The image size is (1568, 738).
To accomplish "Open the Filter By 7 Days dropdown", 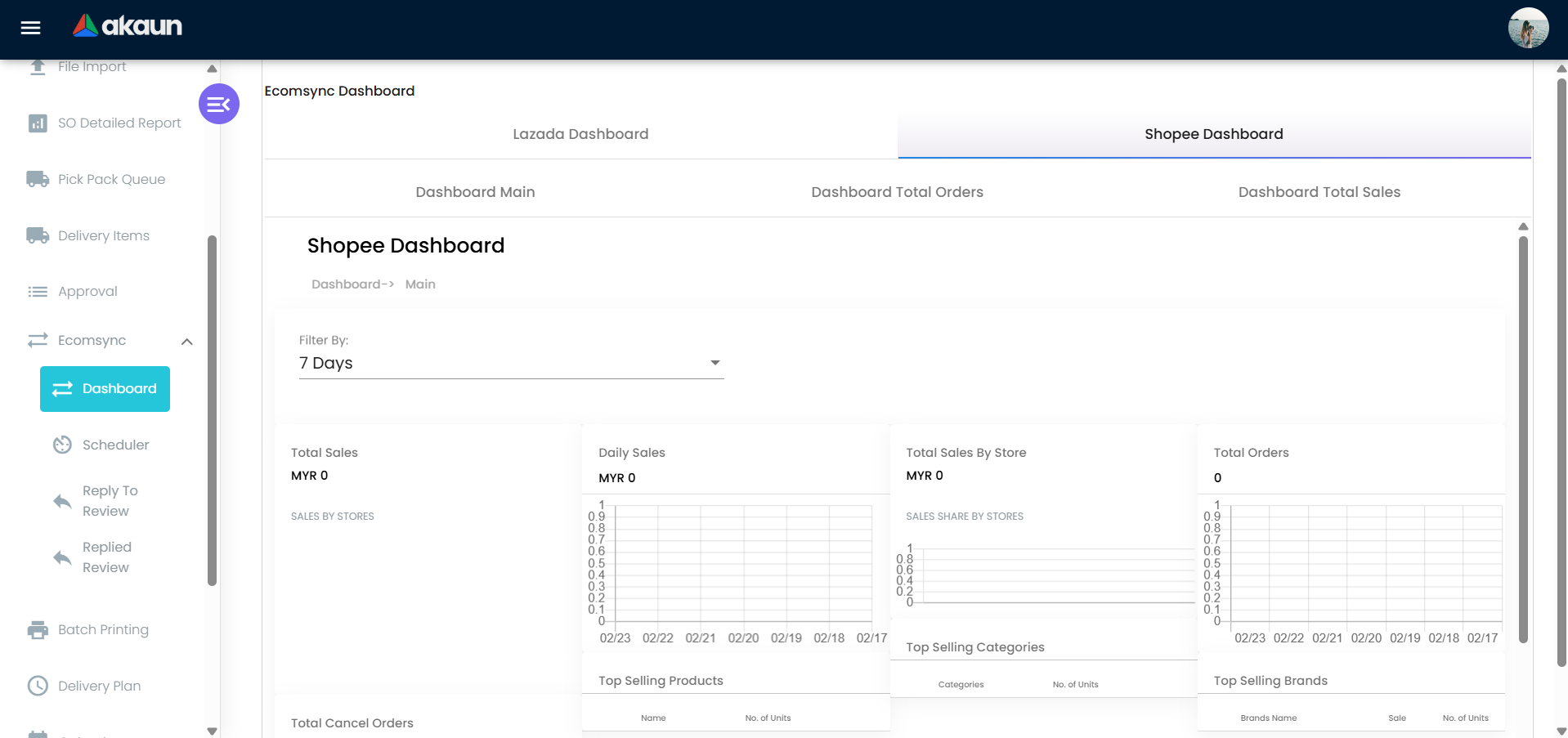I will [511, 363].
